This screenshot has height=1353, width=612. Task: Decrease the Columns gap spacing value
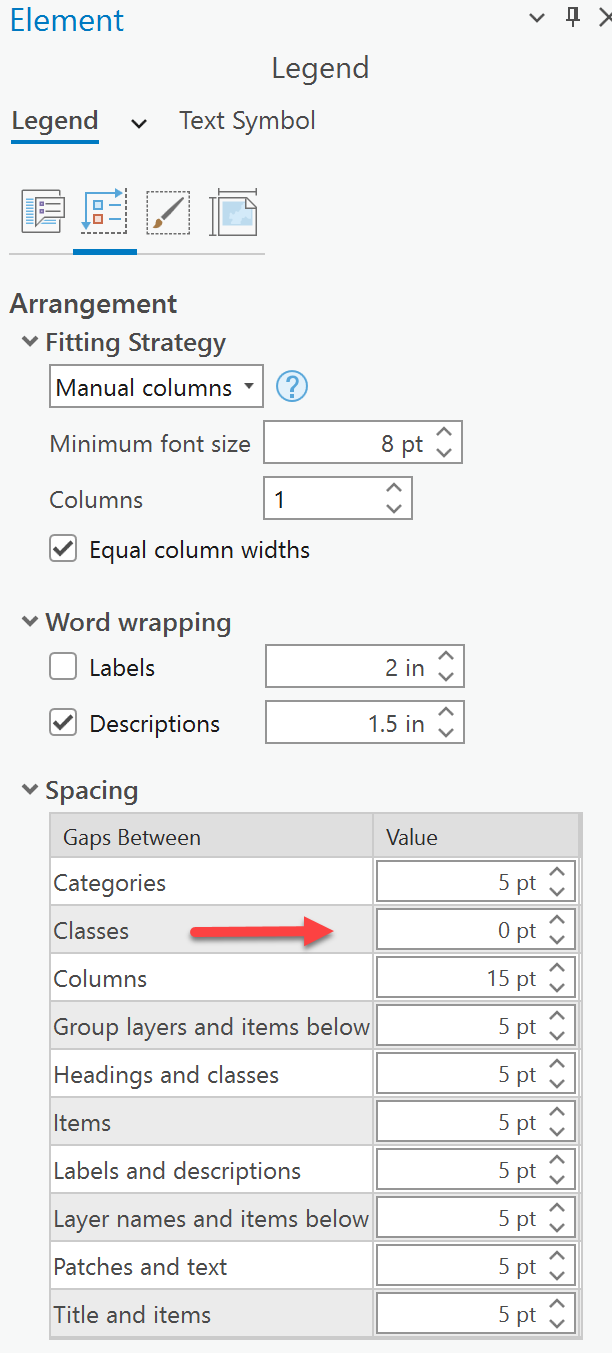point(558,988)
